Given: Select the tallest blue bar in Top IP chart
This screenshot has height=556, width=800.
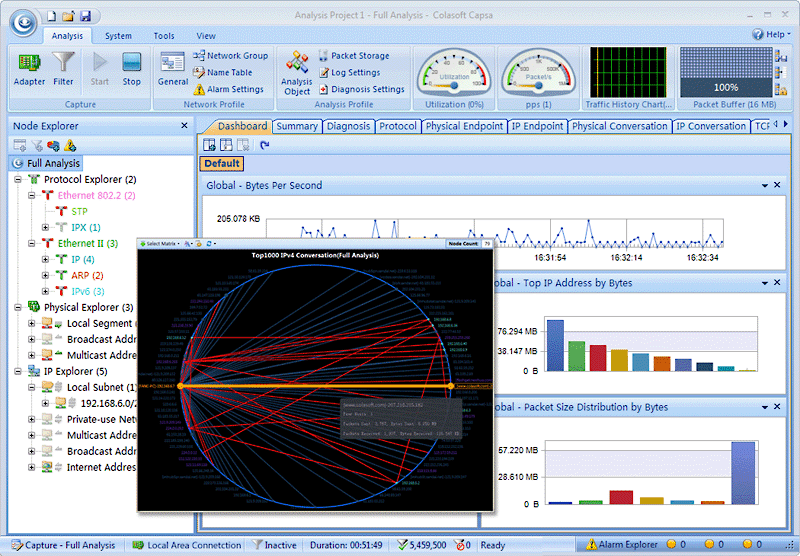Looking at the screenshot, I should pos(555,345).
